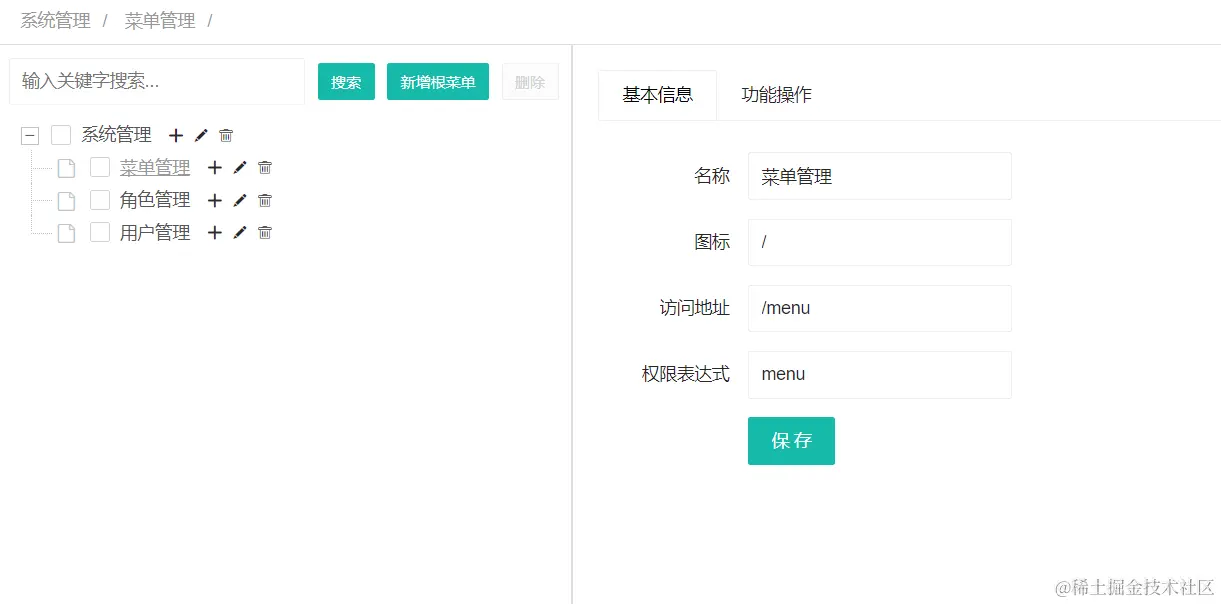Click the 权限表达式 field label
This screenshot has height=604, width=1221.
pyautogui.click(x=686, y=374)
